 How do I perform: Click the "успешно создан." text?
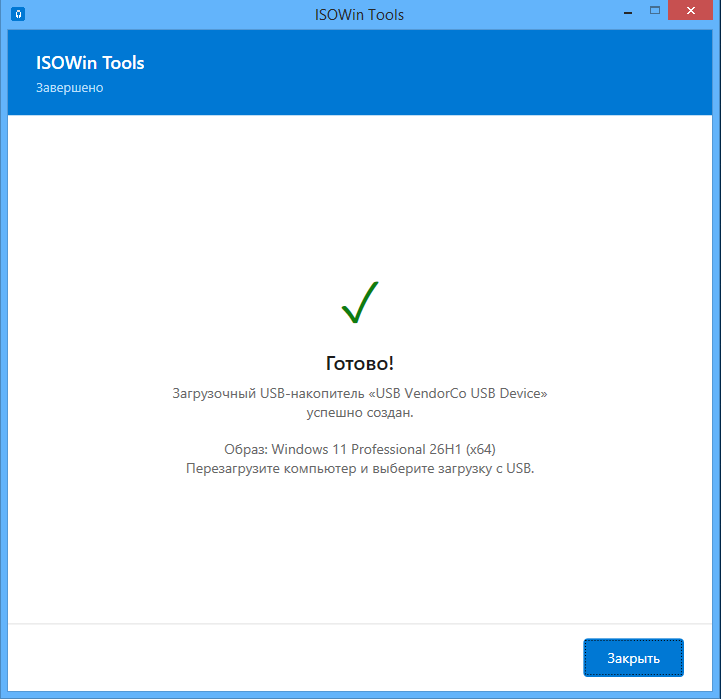coord(360,413)
